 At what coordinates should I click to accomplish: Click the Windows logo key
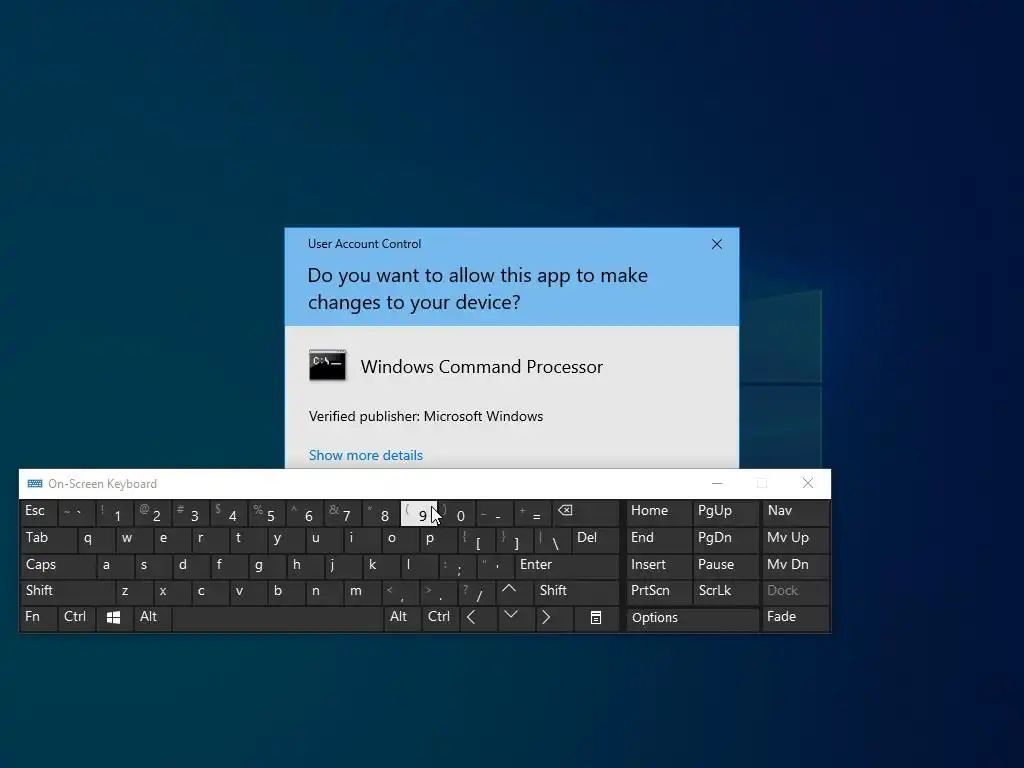113,618
